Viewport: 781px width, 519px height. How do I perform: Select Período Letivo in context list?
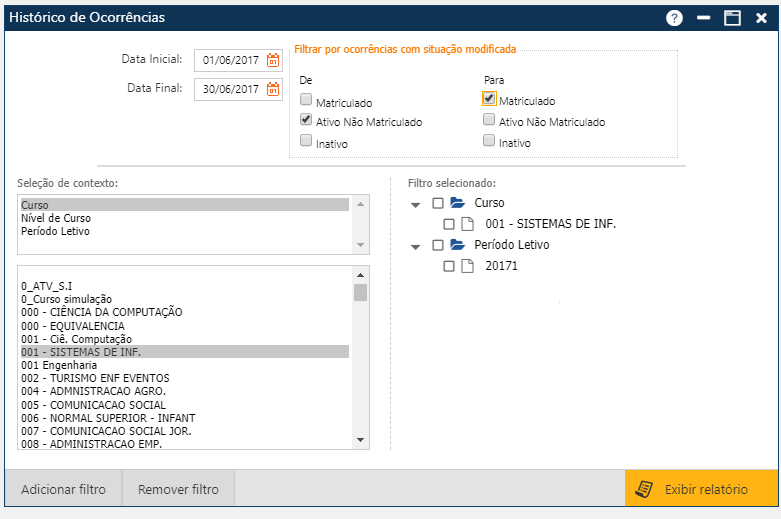pyautogui.click(x=55, y=231)
